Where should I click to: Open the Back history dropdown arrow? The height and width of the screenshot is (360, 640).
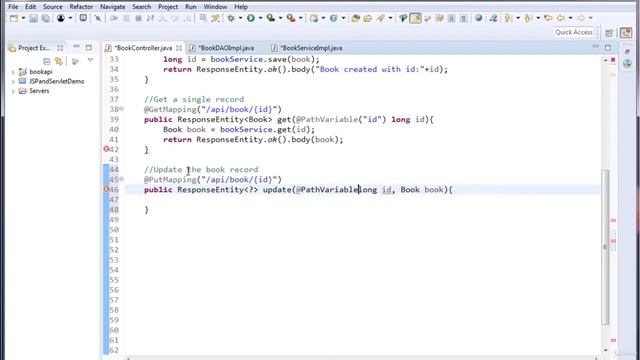click(x=570, y=18)
